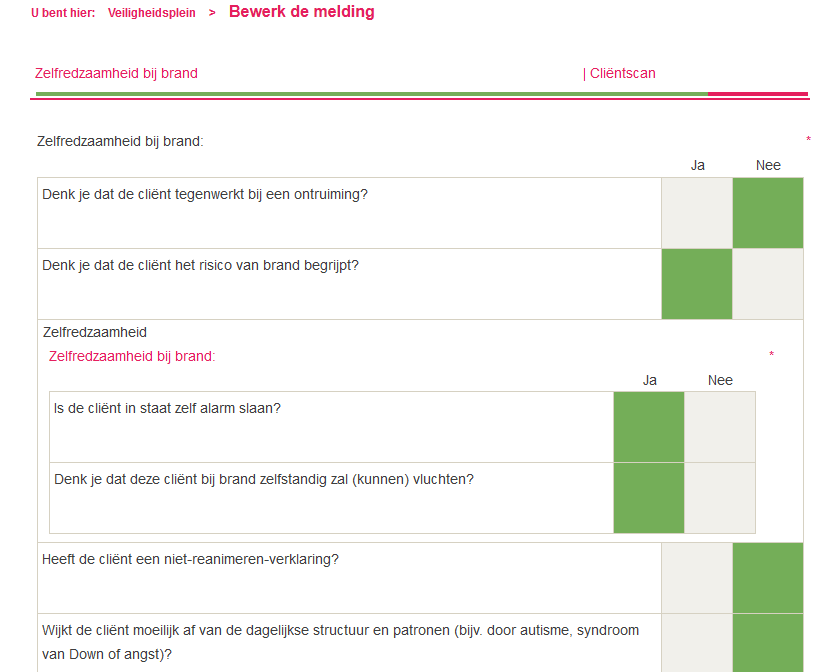Click the Bewerk de melding breadcrumb title
This screenshot has width=813, height=672.
tap(302, 12)
